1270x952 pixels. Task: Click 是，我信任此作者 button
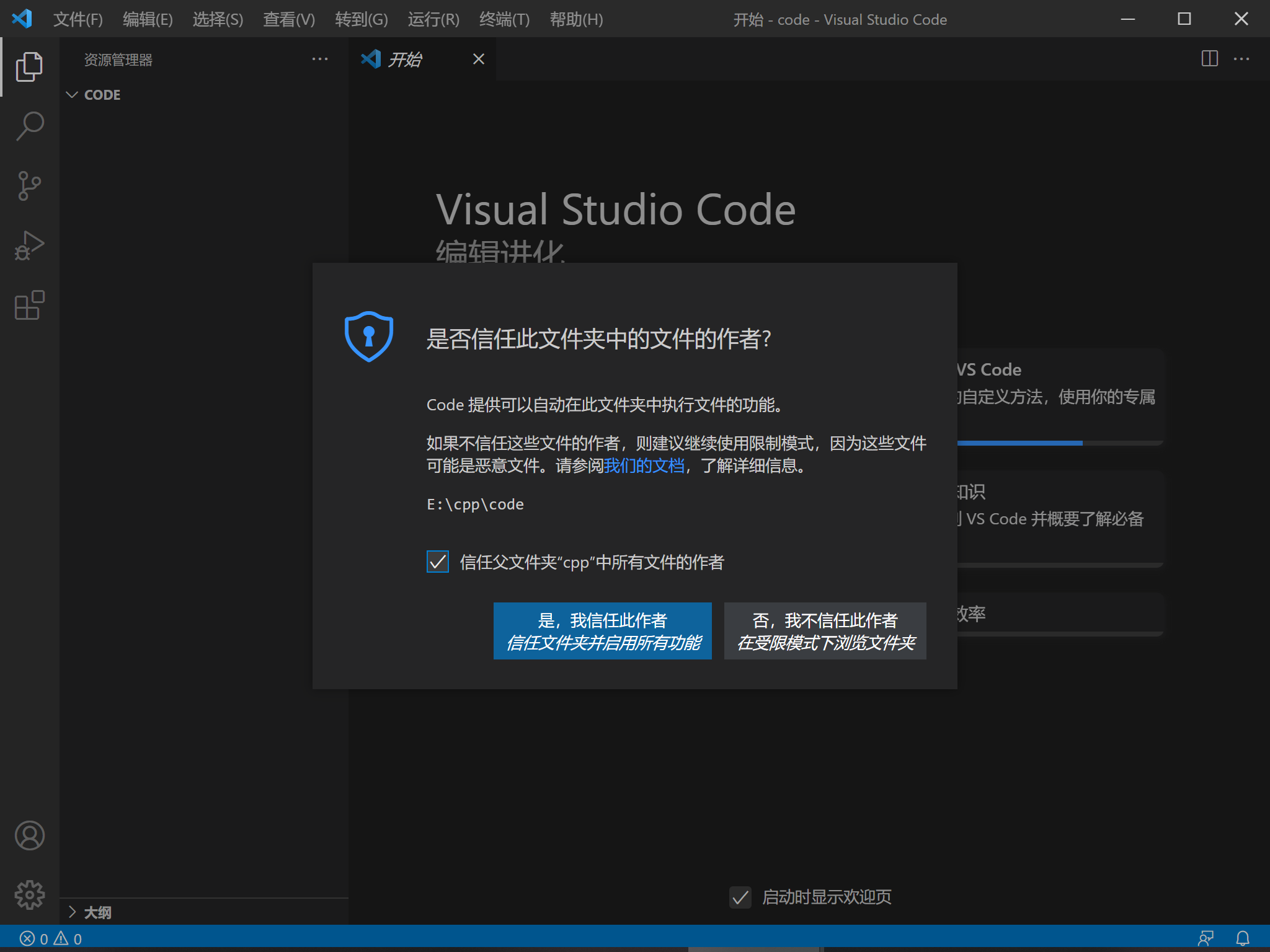click(x=602, y=631)
